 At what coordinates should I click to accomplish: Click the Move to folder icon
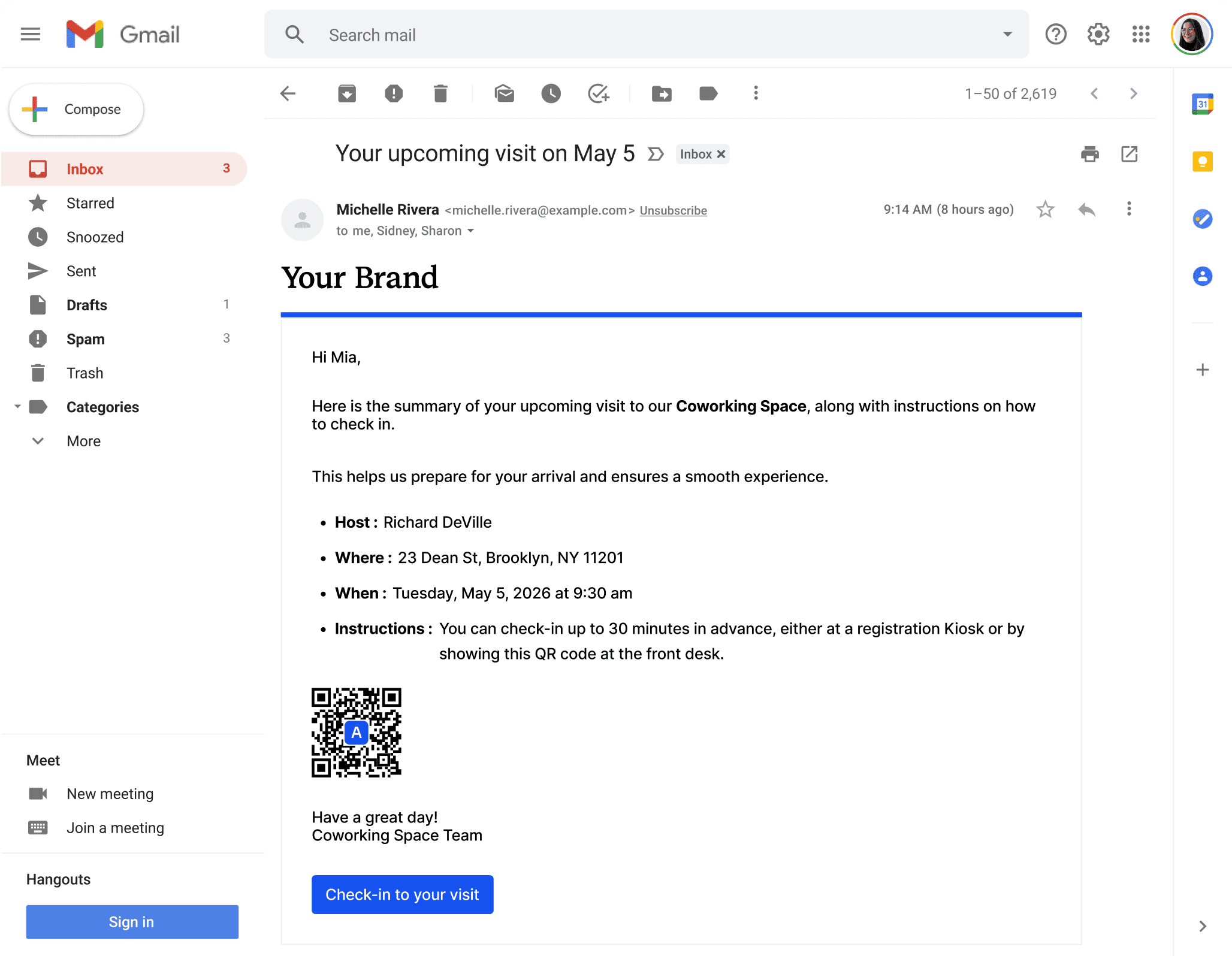pos(662,93)
